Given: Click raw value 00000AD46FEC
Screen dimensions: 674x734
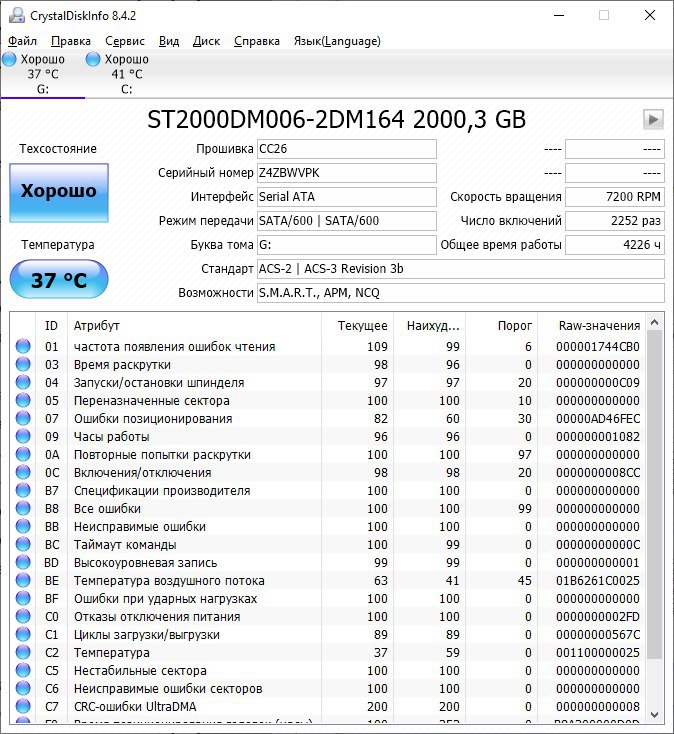Looking at the screenshot, I should tap(598, 418).
